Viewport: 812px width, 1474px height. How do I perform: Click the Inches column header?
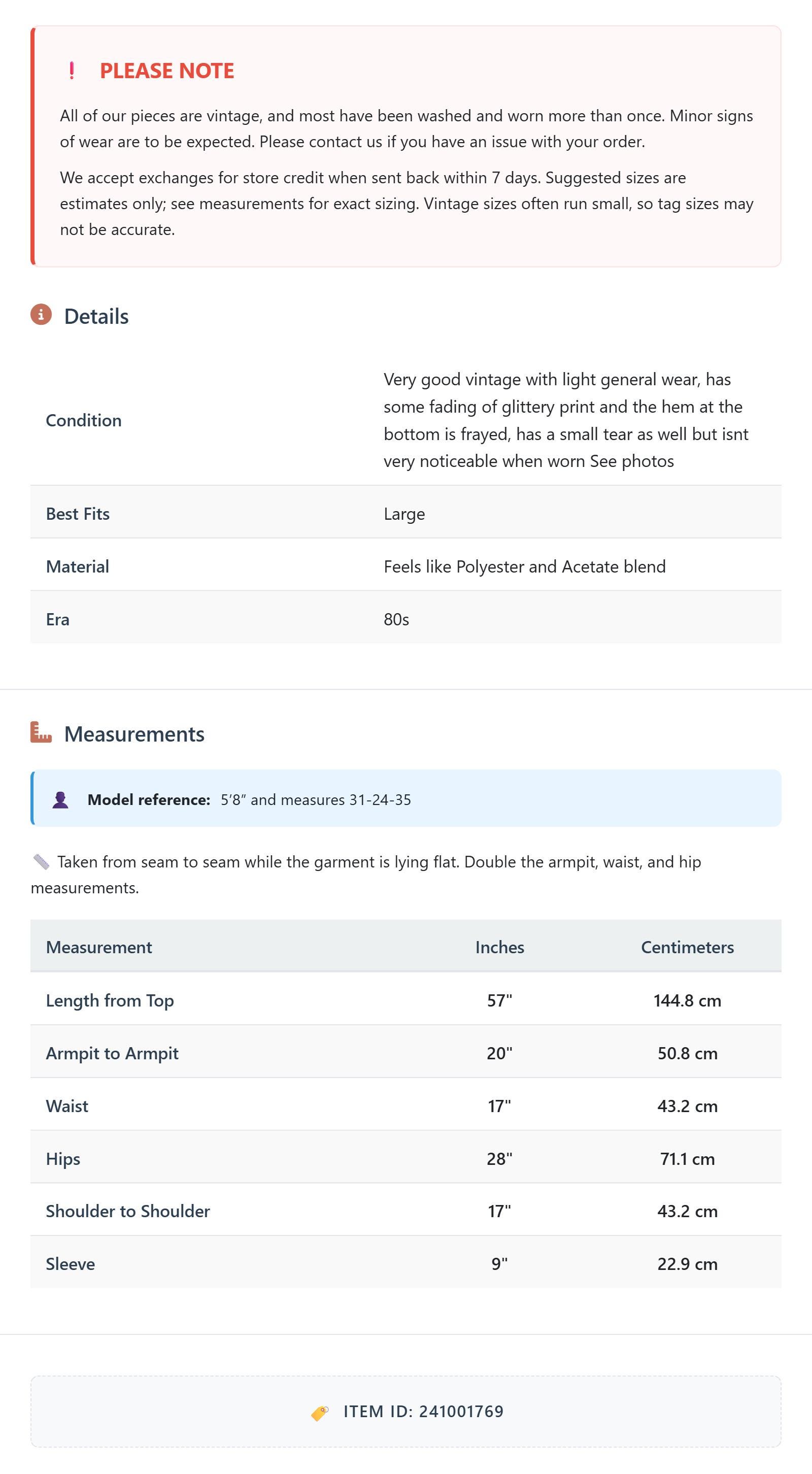(499, 947)
